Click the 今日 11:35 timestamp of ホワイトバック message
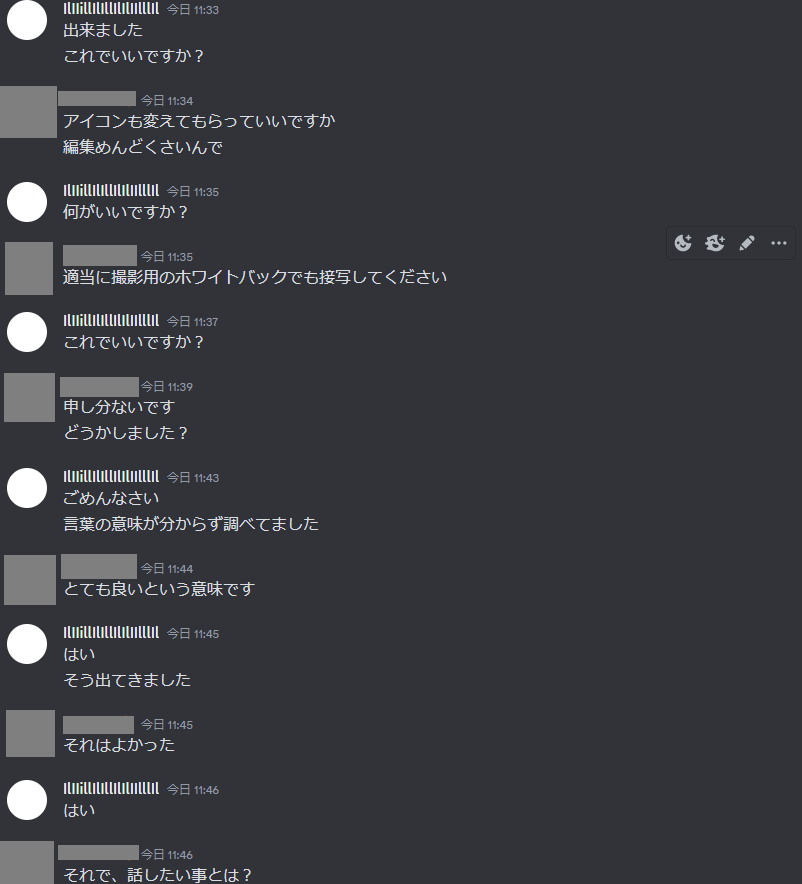Image resolution: width=802 pixels, height=884 pixels. 167,257
